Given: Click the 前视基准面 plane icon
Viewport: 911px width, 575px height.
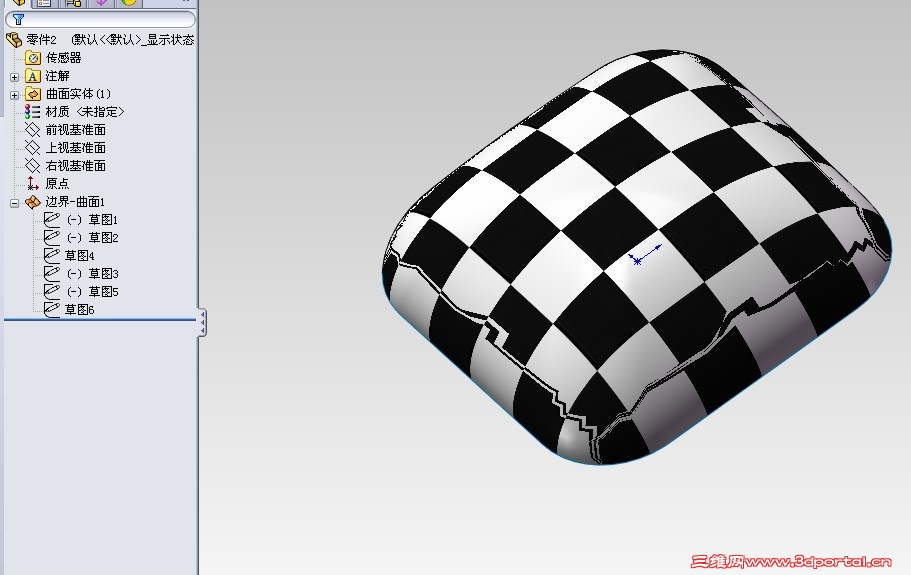Looking at the screenshot, I should tap(33, 130).
